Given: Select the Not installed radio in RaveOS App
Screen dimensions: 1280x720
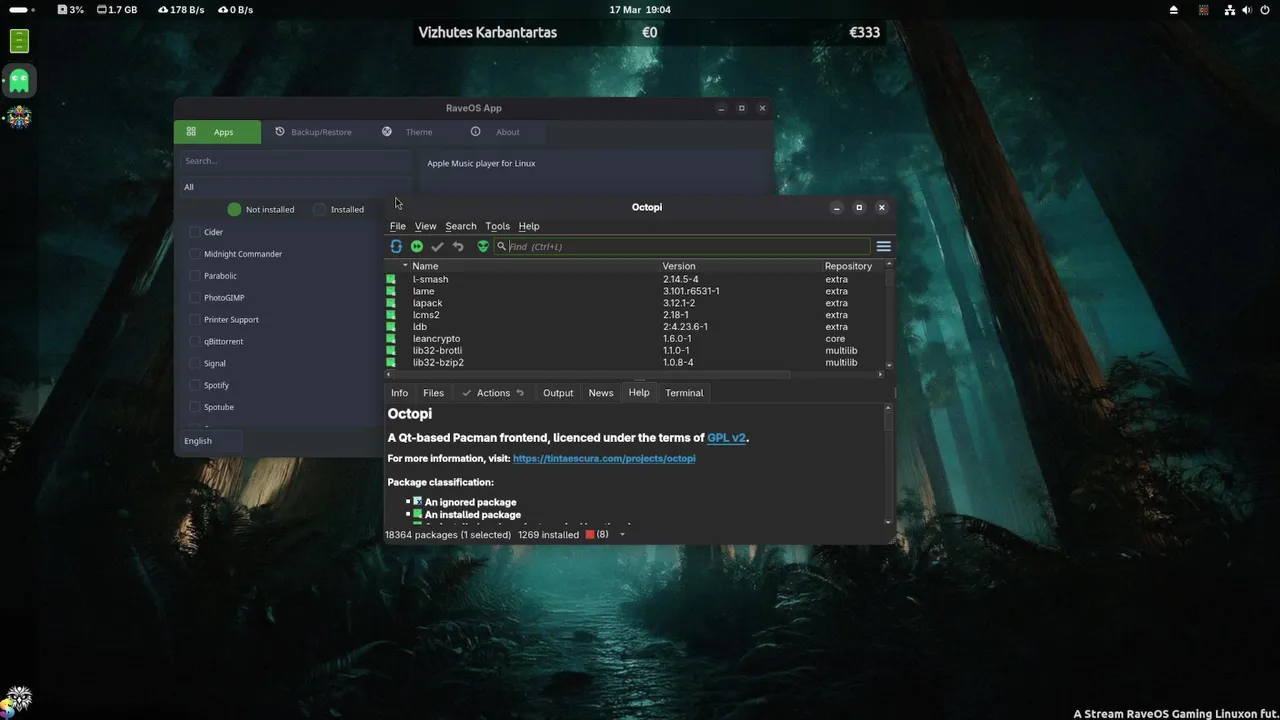Looking at the screenshot, I should pos(234,210).
